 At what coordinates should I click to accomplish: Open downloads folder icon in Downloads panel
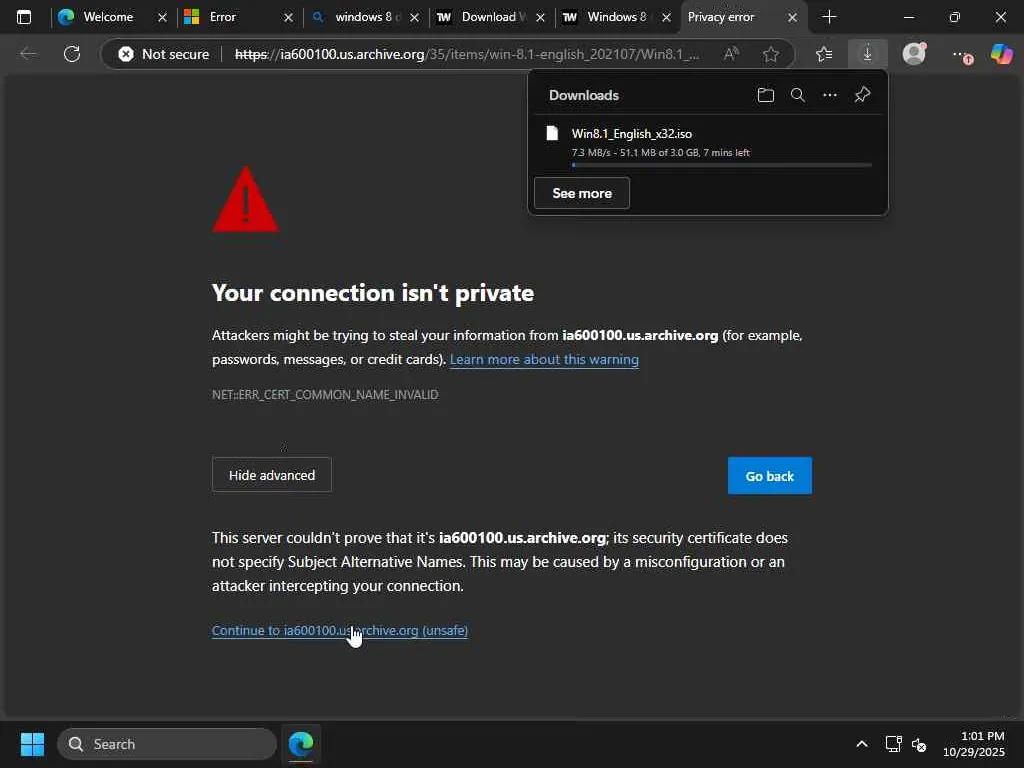(766, 95)
